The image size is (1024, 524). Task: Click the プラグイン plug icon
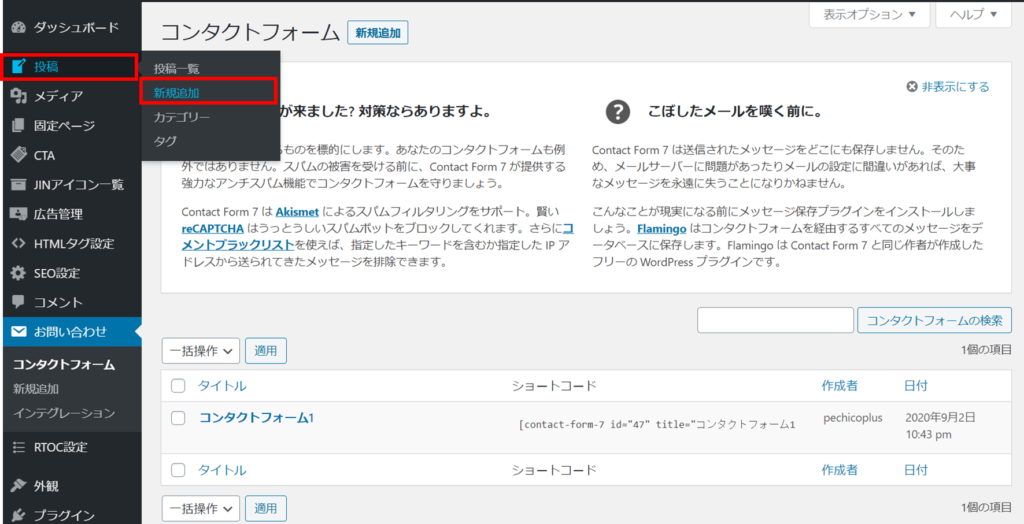click(18, 515)
